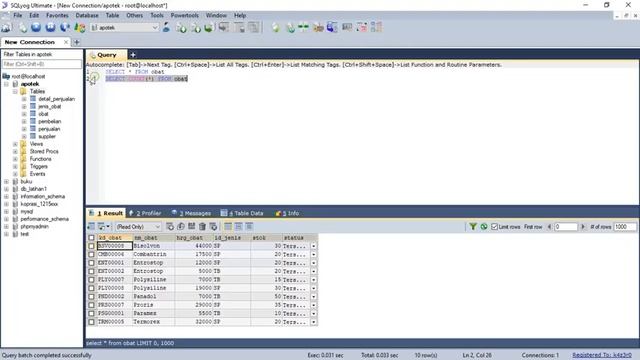Check the row checkbox for Termorex
Viewport: 640px width, 360px height.
(x=91, y=322)
